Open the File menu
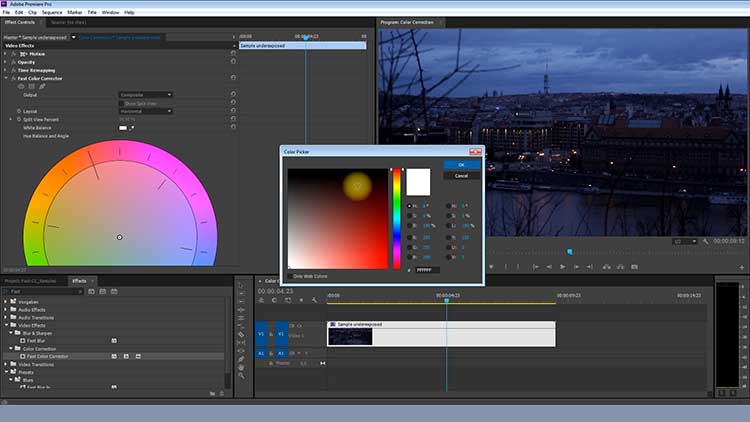Viewport: 750px width, 422px height. (6, 12)
